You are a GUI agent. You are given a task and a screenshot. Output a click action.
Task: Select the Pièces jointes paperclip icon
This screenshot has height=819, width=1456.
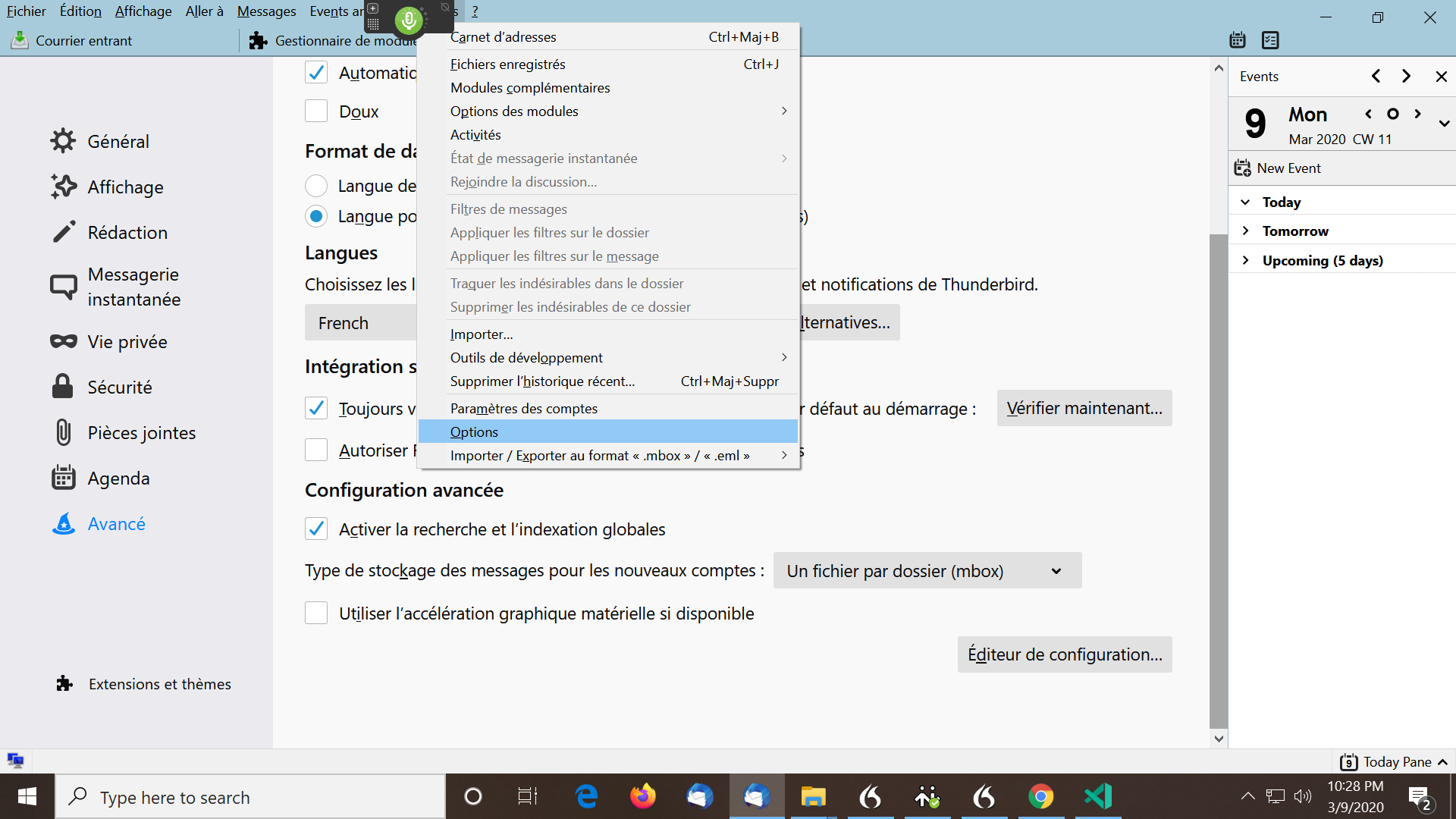(x=64, y=432)
